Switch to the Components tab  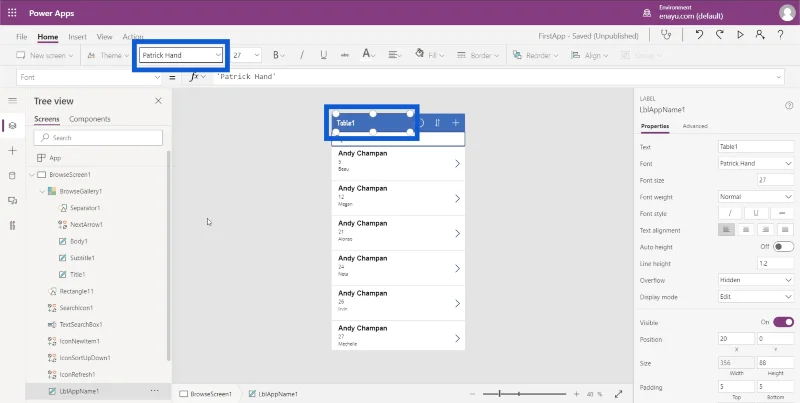(90, 119)
